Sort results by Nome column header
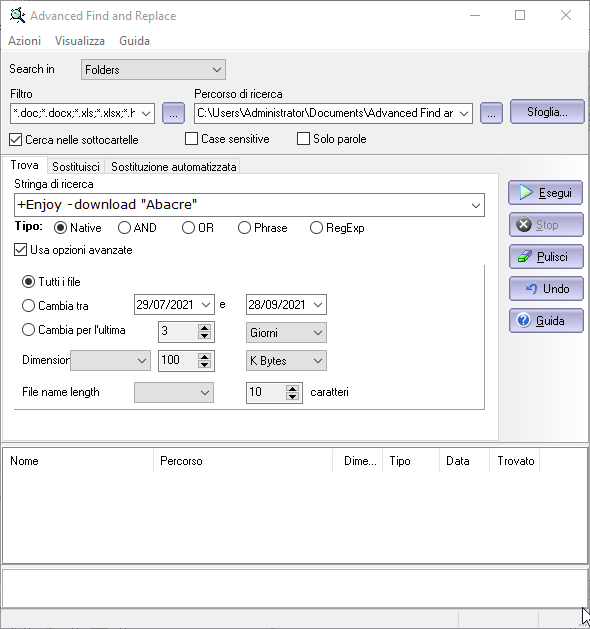 point(78,461)
